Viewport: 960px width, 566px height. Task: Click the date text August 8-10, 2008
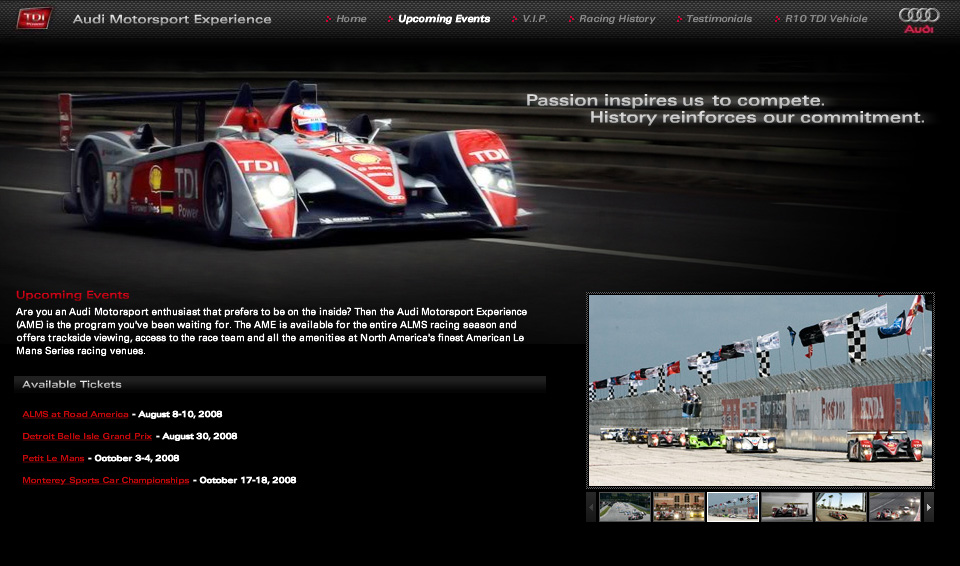pyautogui.click(x=180, y=414)
